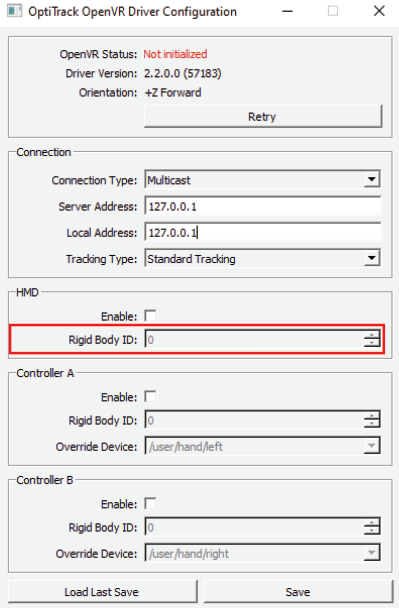The width and height of the screenshot is (399, 608).
Task: Focus the Server Address field
Action: pos(263,206)
